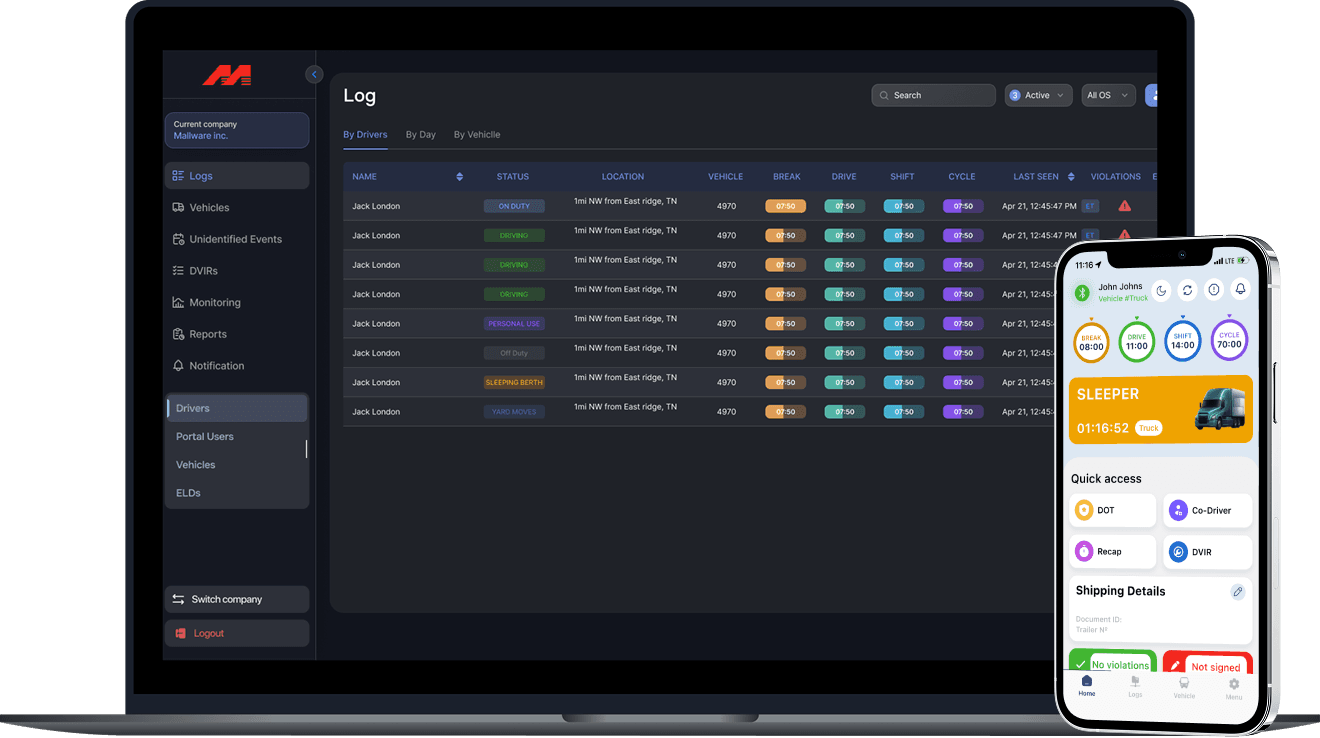Click the red Logout button

pos(237,633)
